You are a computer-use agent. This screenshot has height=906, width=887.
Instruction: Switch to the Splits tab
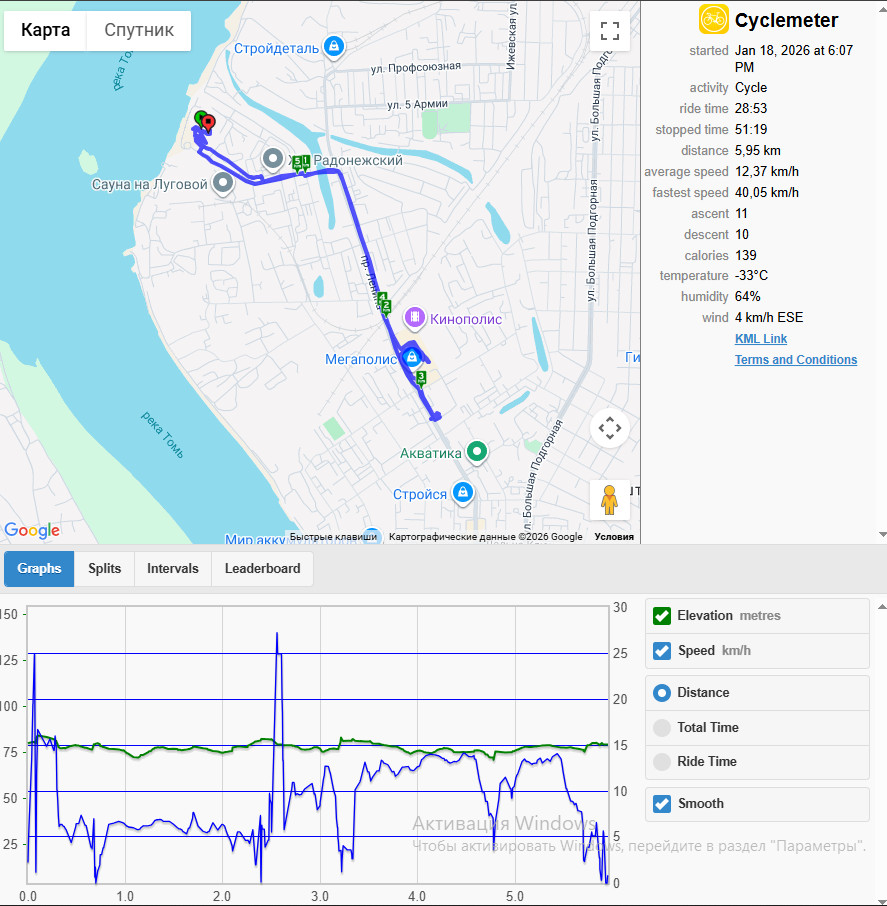pos(105,569)
